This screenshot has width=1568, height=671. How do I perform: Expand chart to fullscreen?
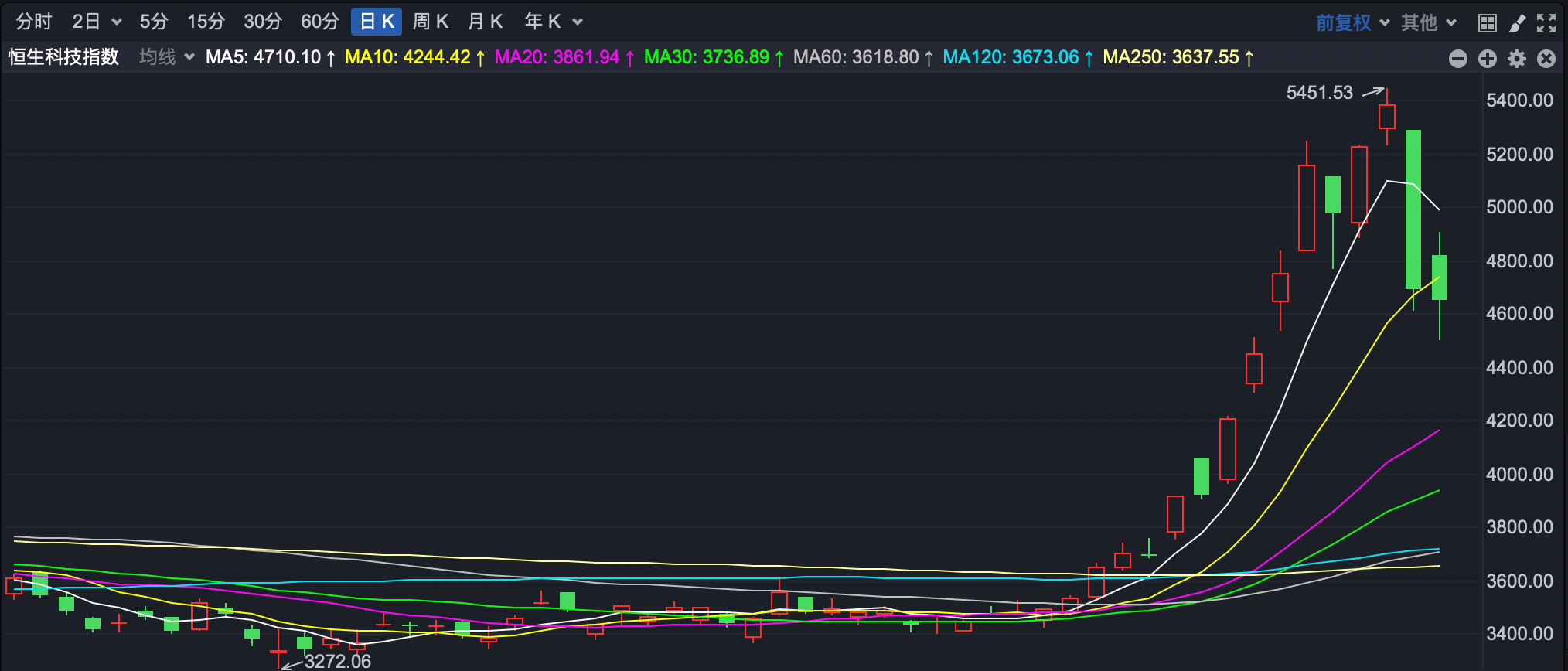1546,22
